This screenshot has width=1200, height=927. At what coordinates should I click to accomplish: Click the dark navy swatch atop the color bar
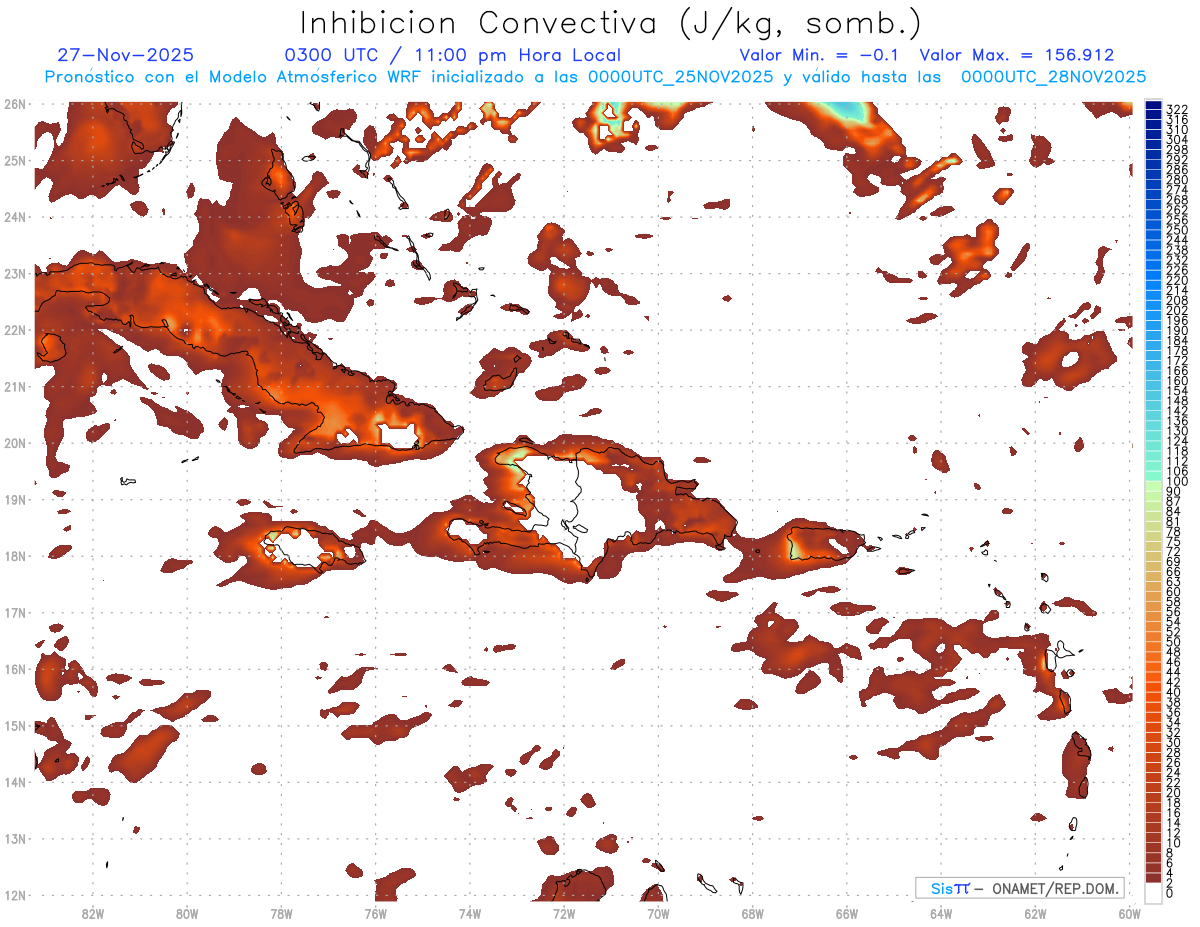[1153, 106]
